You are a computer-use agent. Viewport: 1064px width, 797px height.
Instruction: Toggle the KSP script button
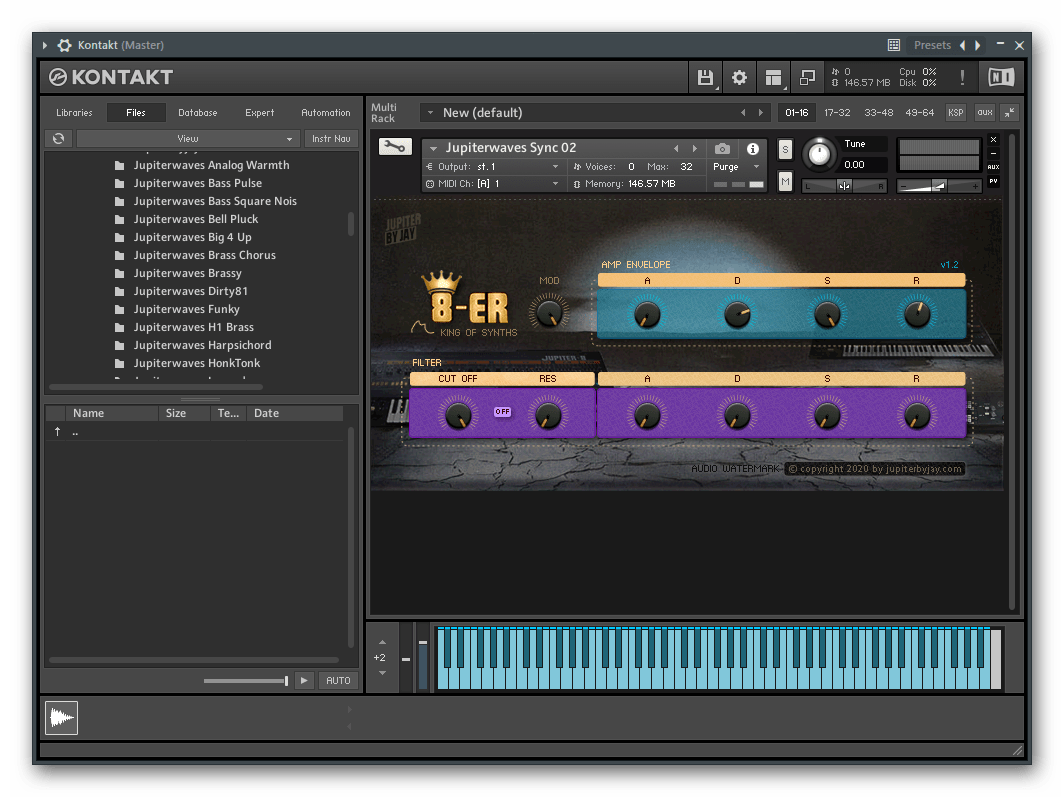[x=955, y=113]
